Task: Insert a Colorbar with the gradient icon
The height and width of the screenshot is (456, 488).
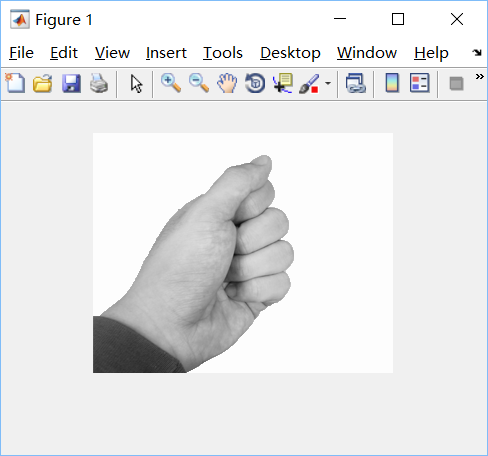Action: coord(392,83)
